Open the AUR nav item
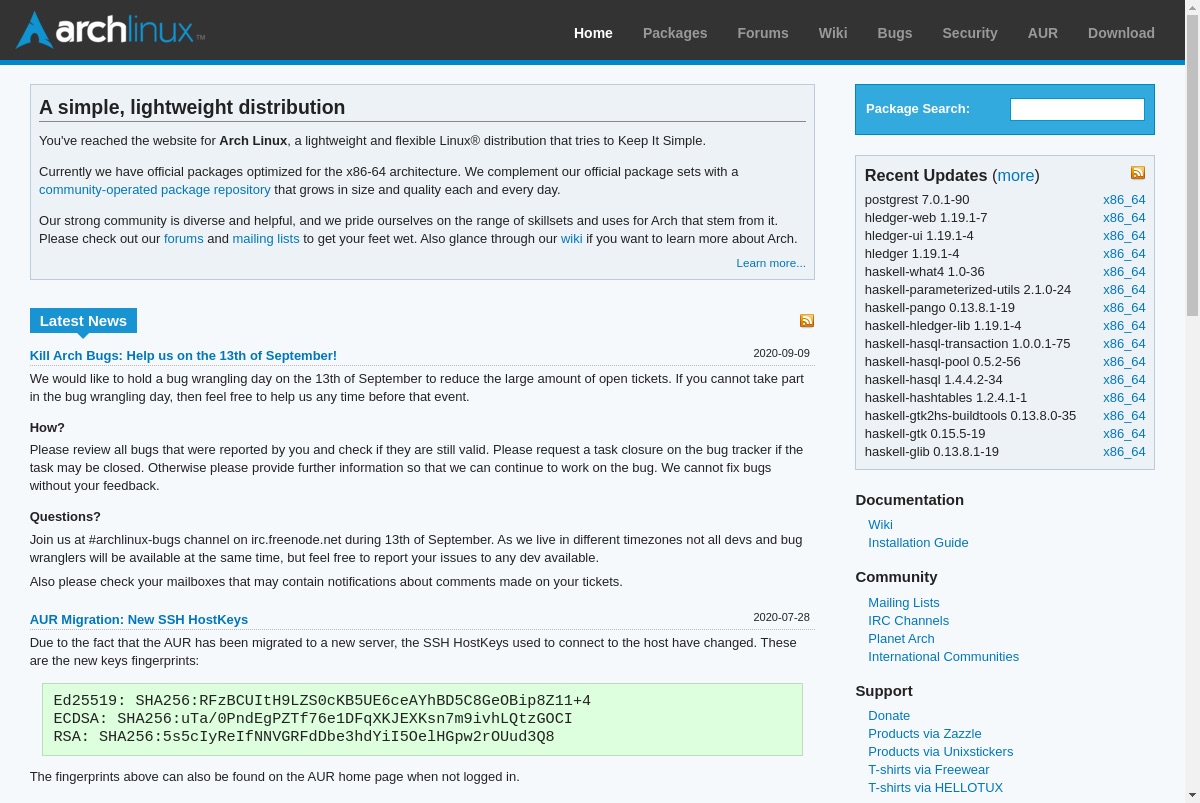Viewport: 1200px width, 803px height. (1043, 33)
